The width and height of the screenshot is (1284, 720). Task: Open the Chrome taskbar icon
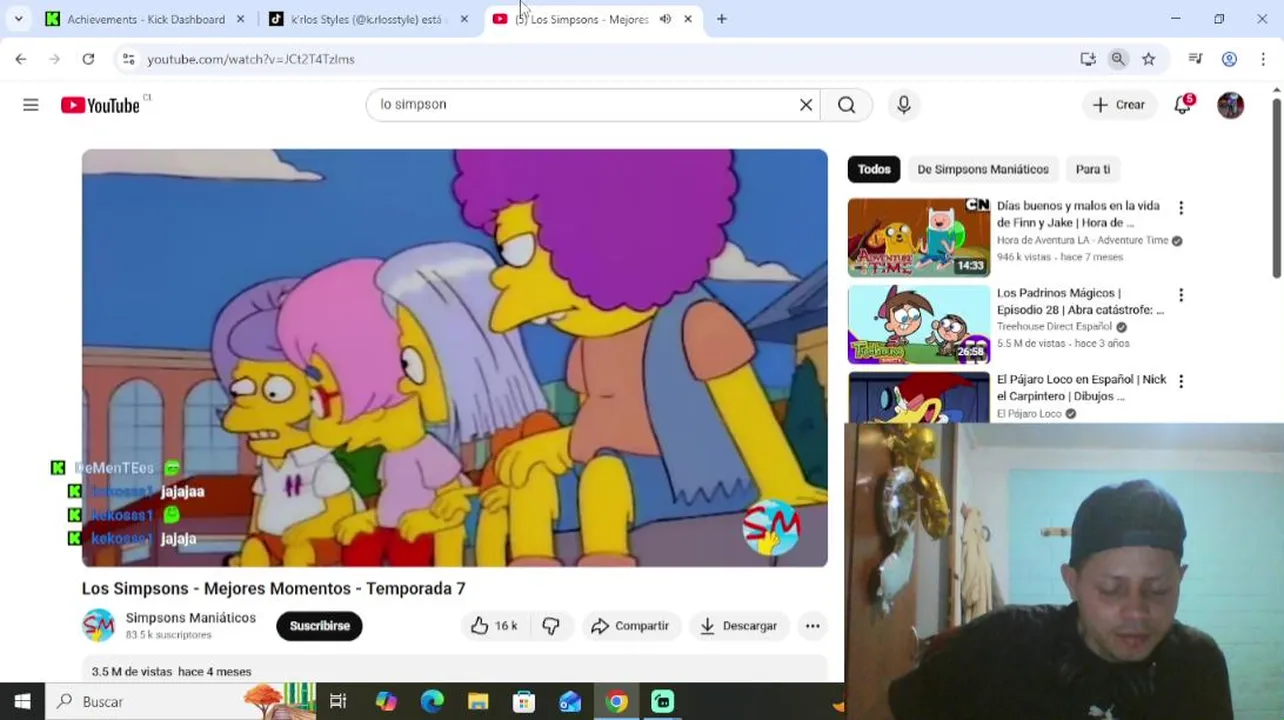[x=616, y=702]
